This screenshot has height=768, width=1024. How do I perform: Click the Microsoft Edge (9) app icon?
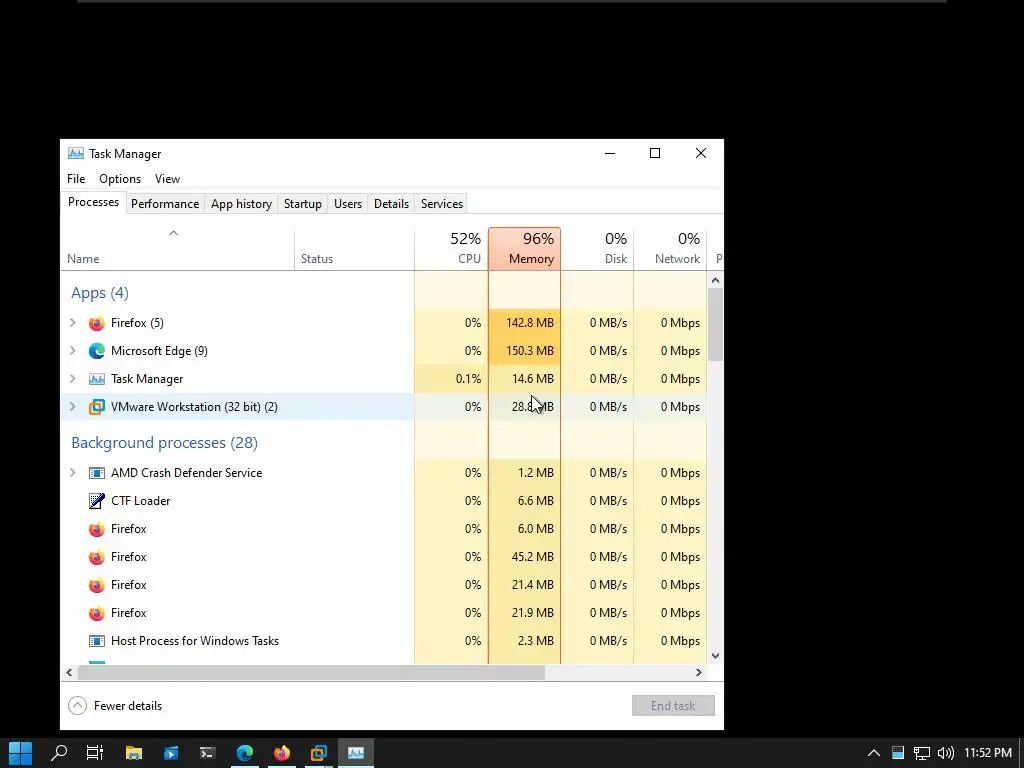(97, 351)
